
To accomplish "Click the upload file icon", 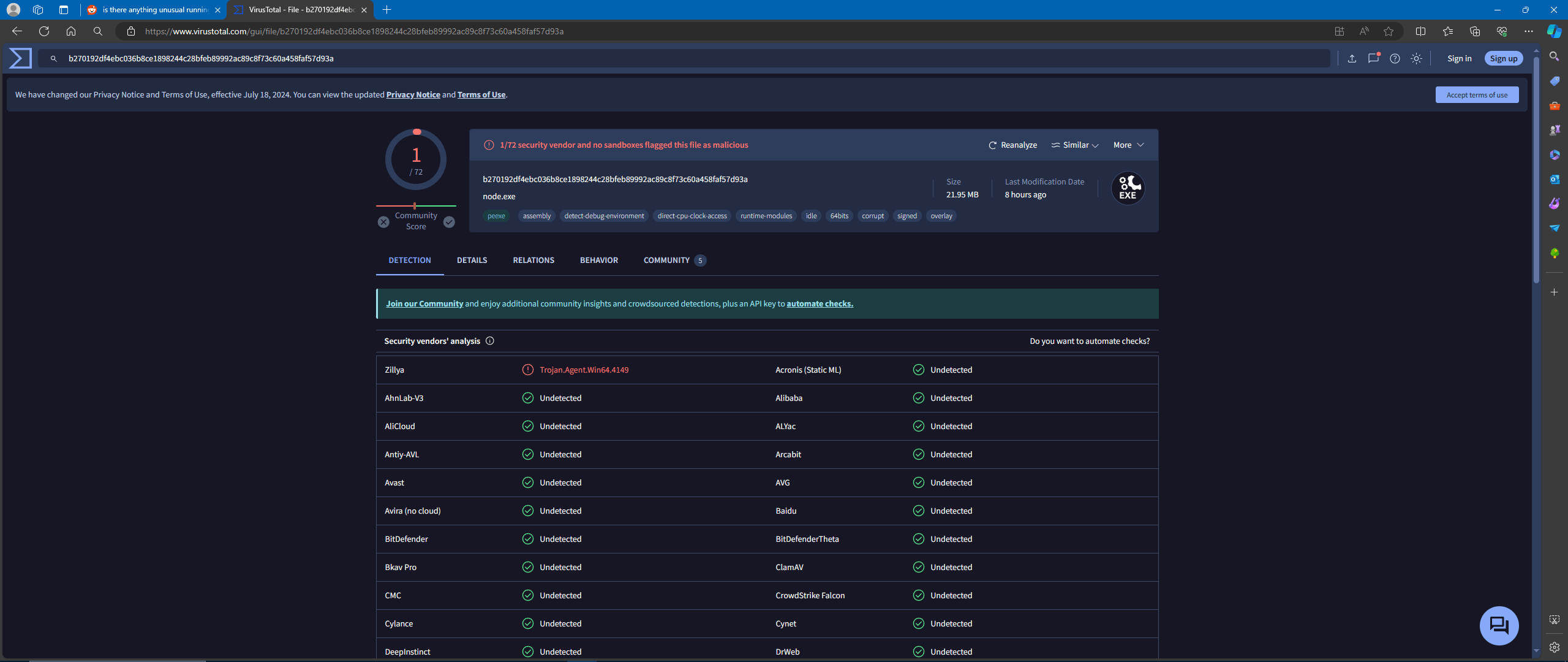I will pos(1352,58).
